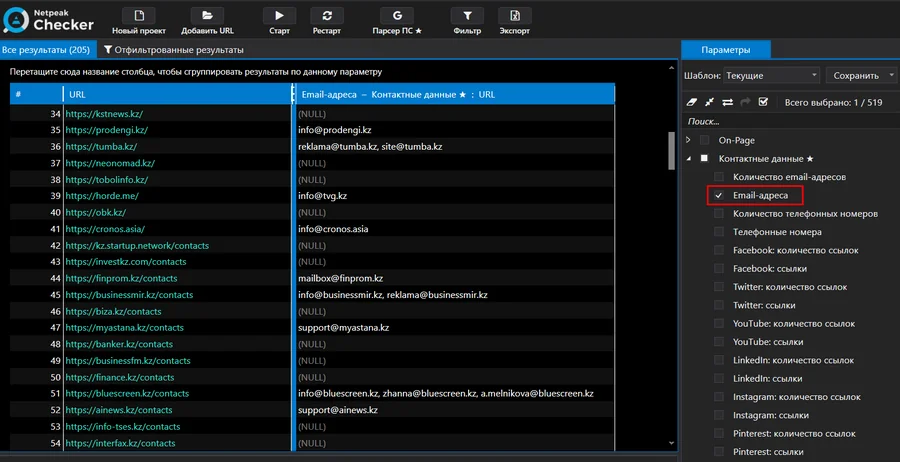Select the Все результаты (205) tab
The image size is (900, 462).
tap(46, 50)
